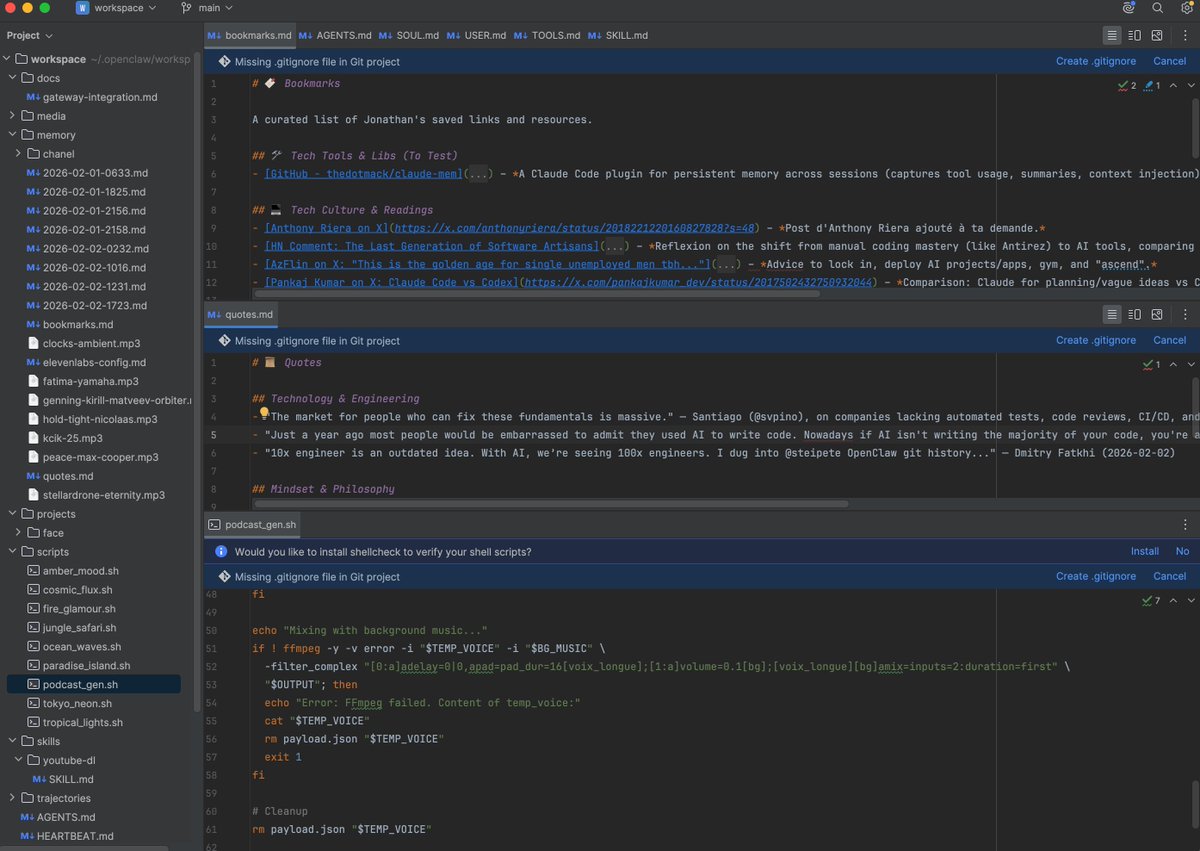Click inspection checkmark showing 1 in quotes.md
The image size is (1200, 851).
1152,365
